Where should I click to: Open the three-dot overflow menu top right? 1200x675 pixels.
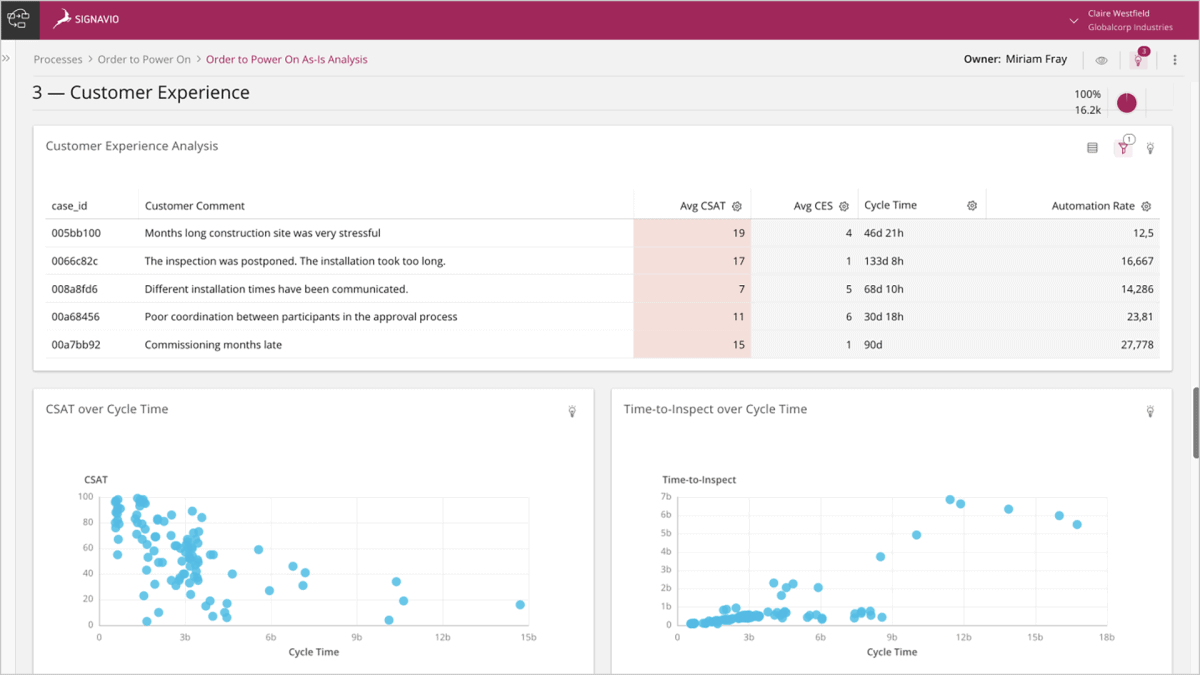coord(1174,60)
